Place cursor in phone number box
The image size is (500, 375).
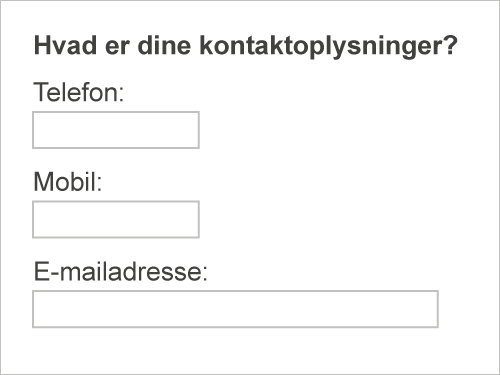116,130
